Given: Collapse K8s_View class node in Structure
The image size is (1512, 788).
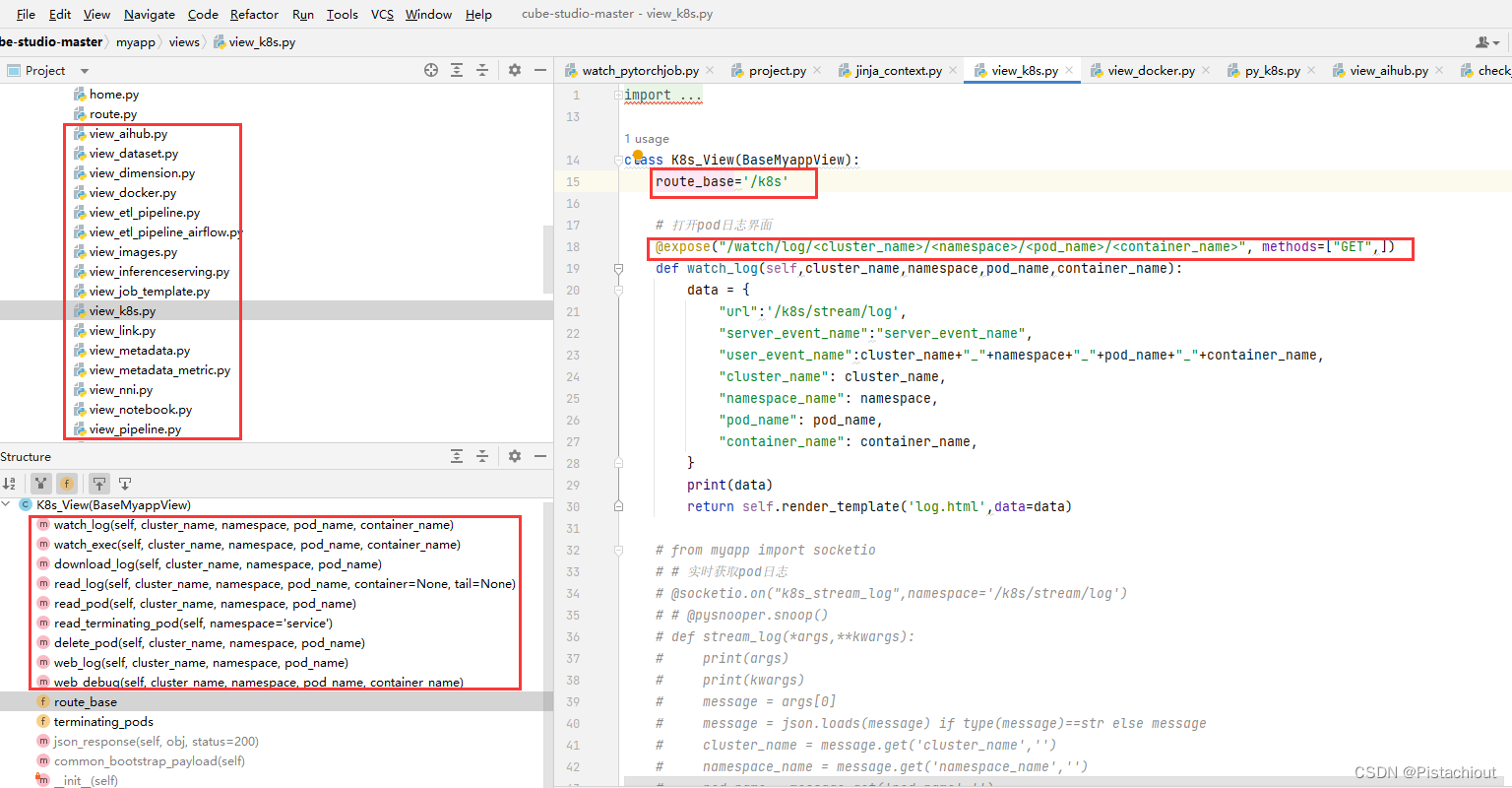Looking at the screenshot, I should 7,504.
